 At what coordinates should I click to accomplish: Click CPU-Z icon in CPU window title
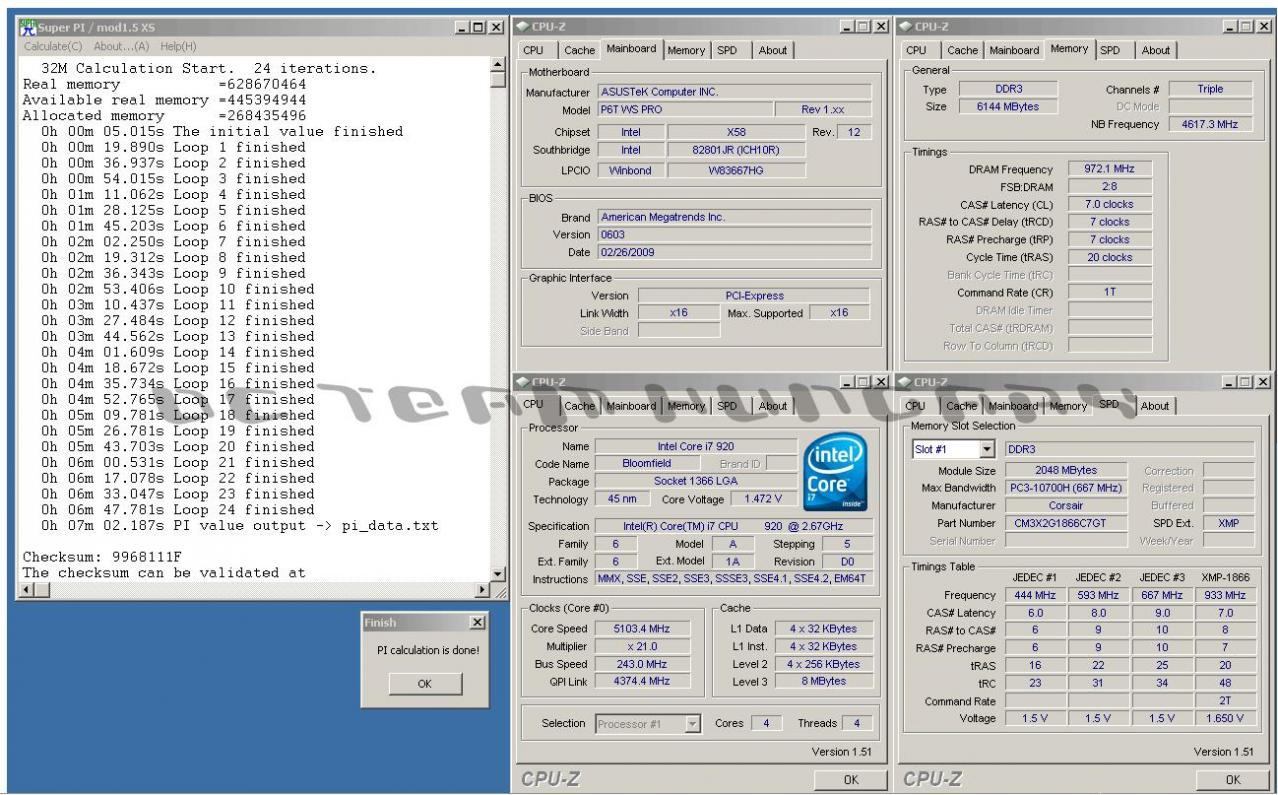[x=524, y=382]
